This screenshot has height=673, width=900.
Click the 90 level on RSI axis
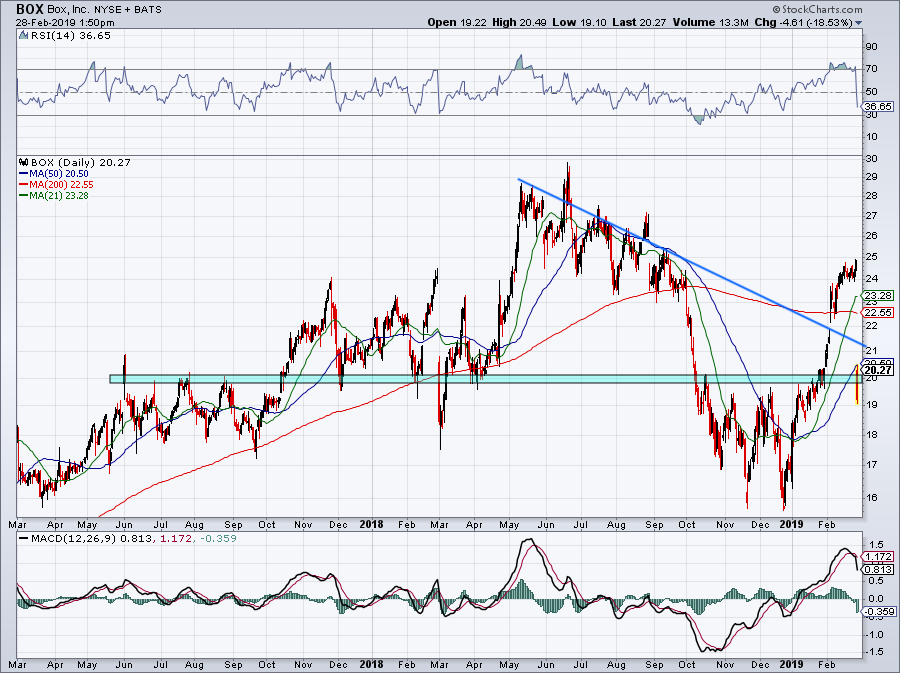click(x=871, y=47)
